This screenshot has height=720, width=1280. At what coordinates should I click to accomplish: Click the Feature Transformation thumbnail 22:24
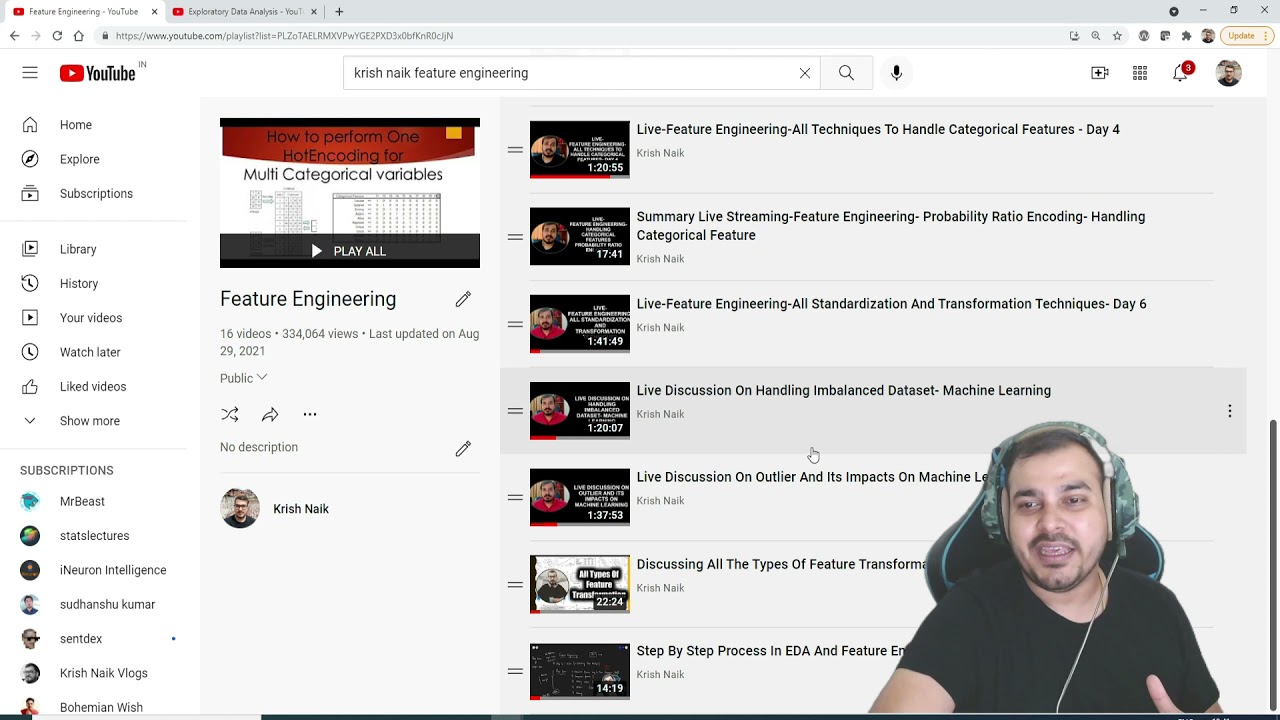tap(580, 584)
